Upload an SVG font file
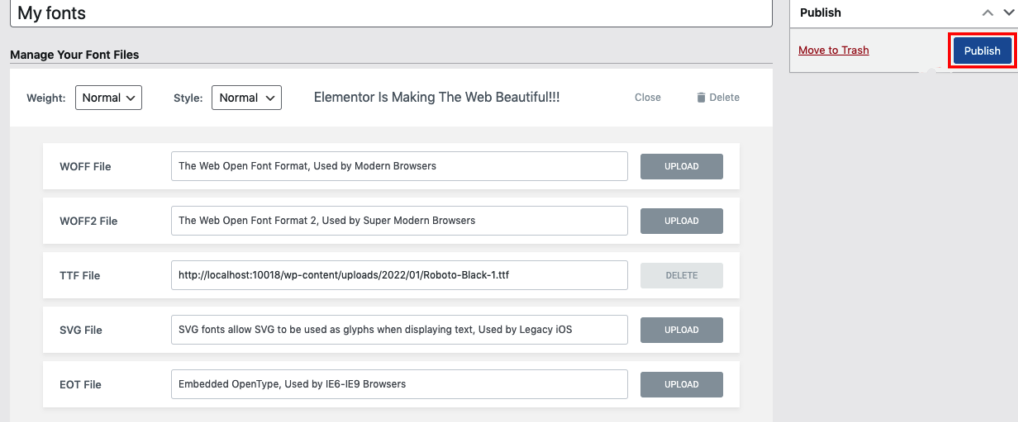The height and width of the screenshot is (422, 1018). [x=681, y=329]
